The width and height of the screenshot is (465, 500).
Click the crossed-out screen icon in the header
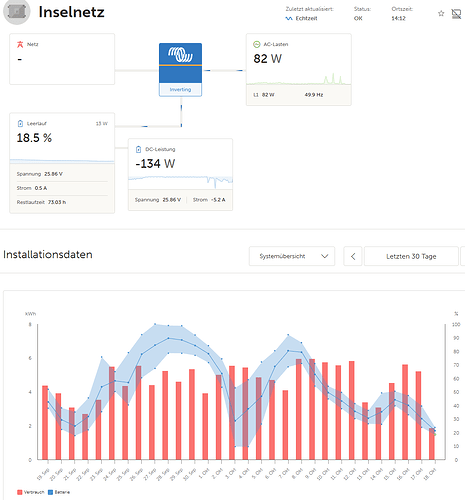pos(456,14)
